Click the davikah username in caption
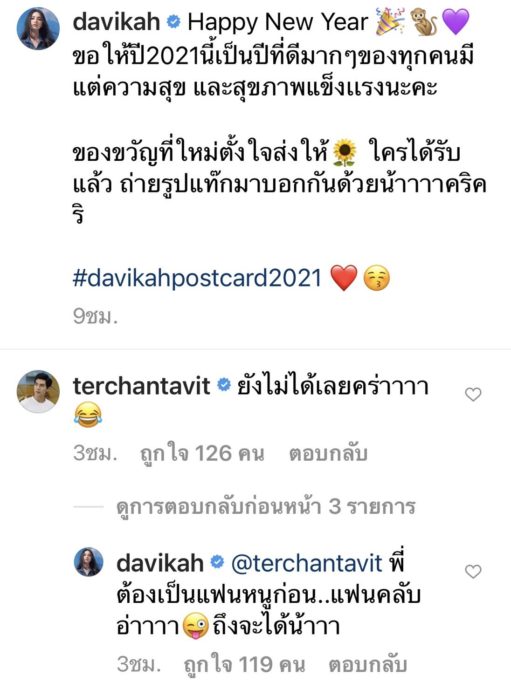The image size is (511, 696). point(116,21)
